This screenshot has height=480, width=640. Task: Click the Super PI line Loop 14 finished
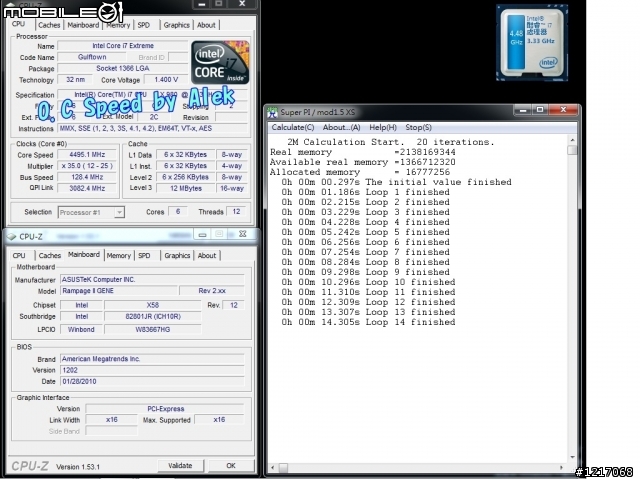point(368,322)
